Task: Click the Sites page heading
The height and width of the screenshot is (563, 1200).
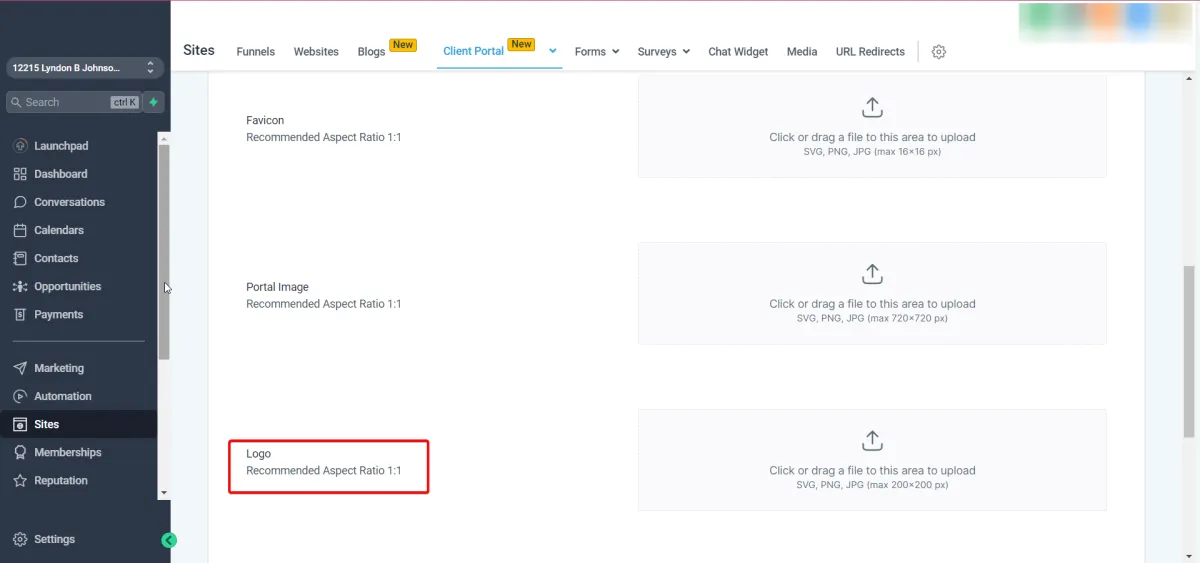Action: pos(199,50)
